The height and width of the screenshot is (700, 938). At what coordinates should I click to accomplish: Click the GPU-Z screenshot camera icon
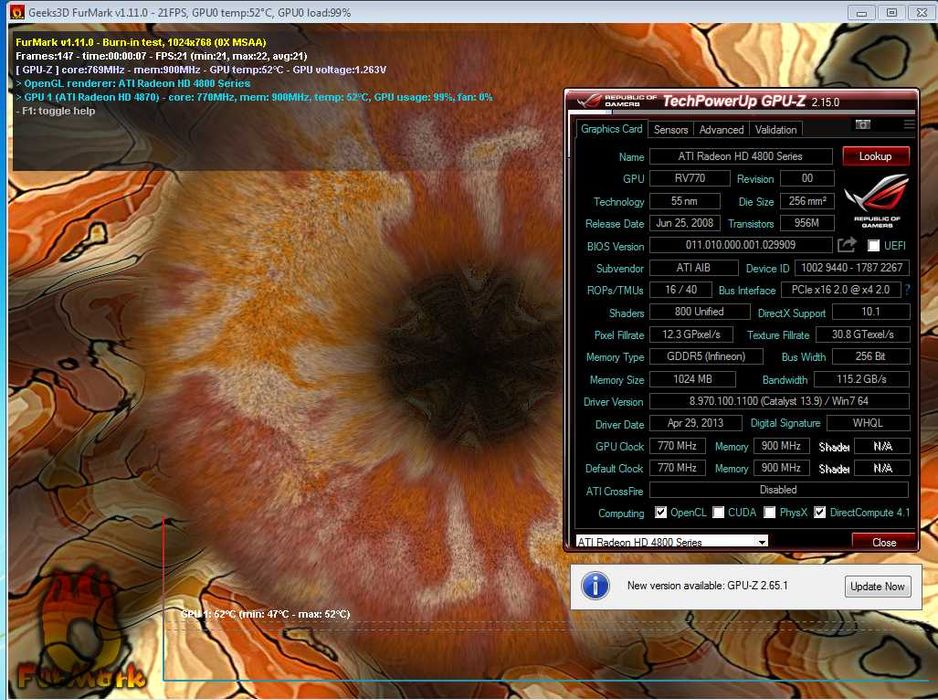(x=863, y=125)
